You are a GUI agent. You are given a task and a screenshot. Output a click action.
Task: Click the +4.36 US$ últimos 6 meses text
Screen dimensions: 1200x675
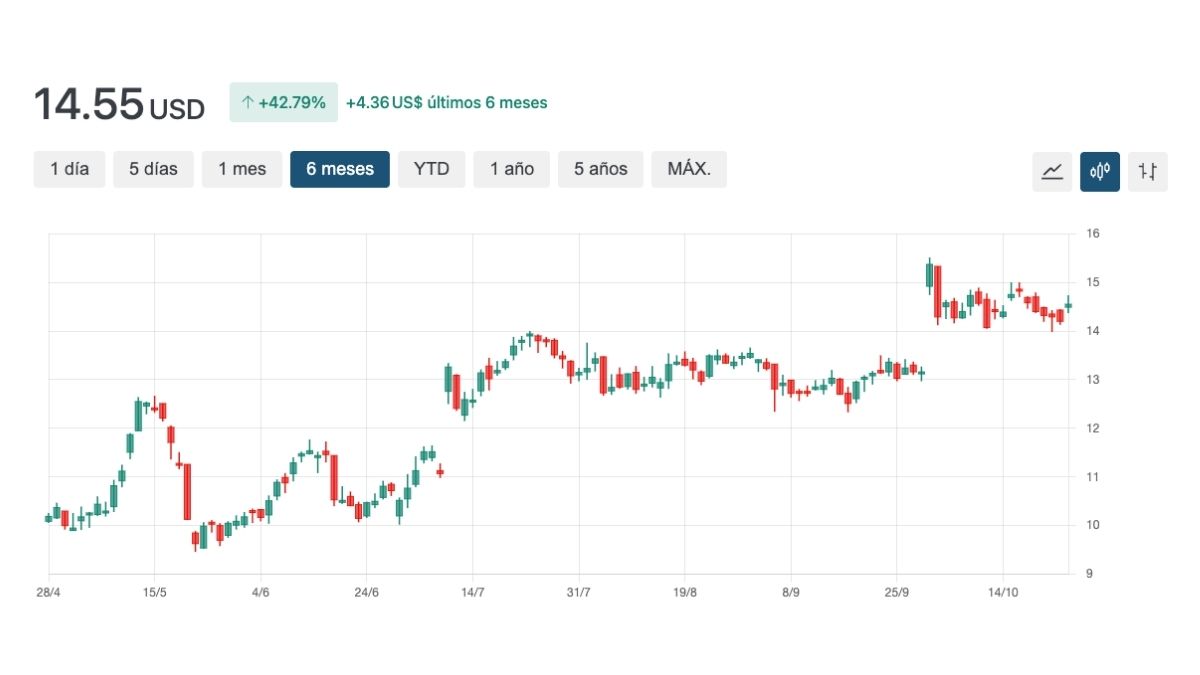click(446, 102)
